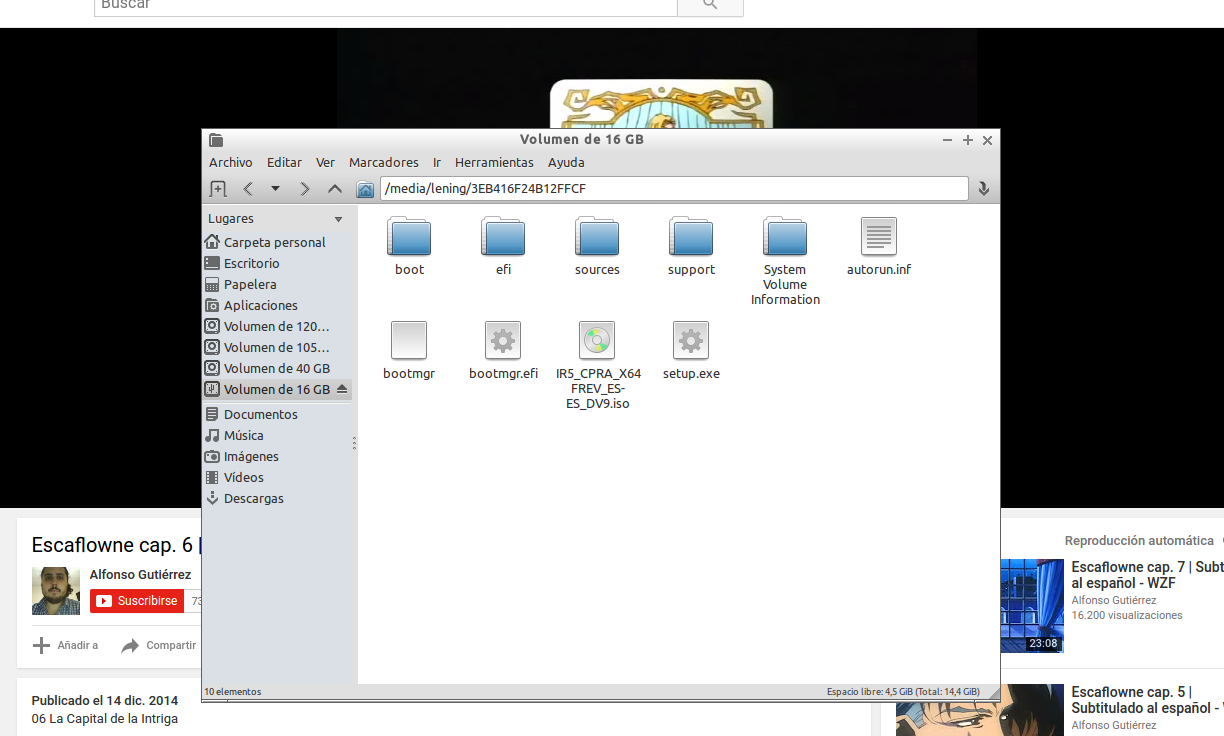Click the Escaflowne cap. 5 thumbnail
Viewport: 1224px width, 736px height.
980,711
